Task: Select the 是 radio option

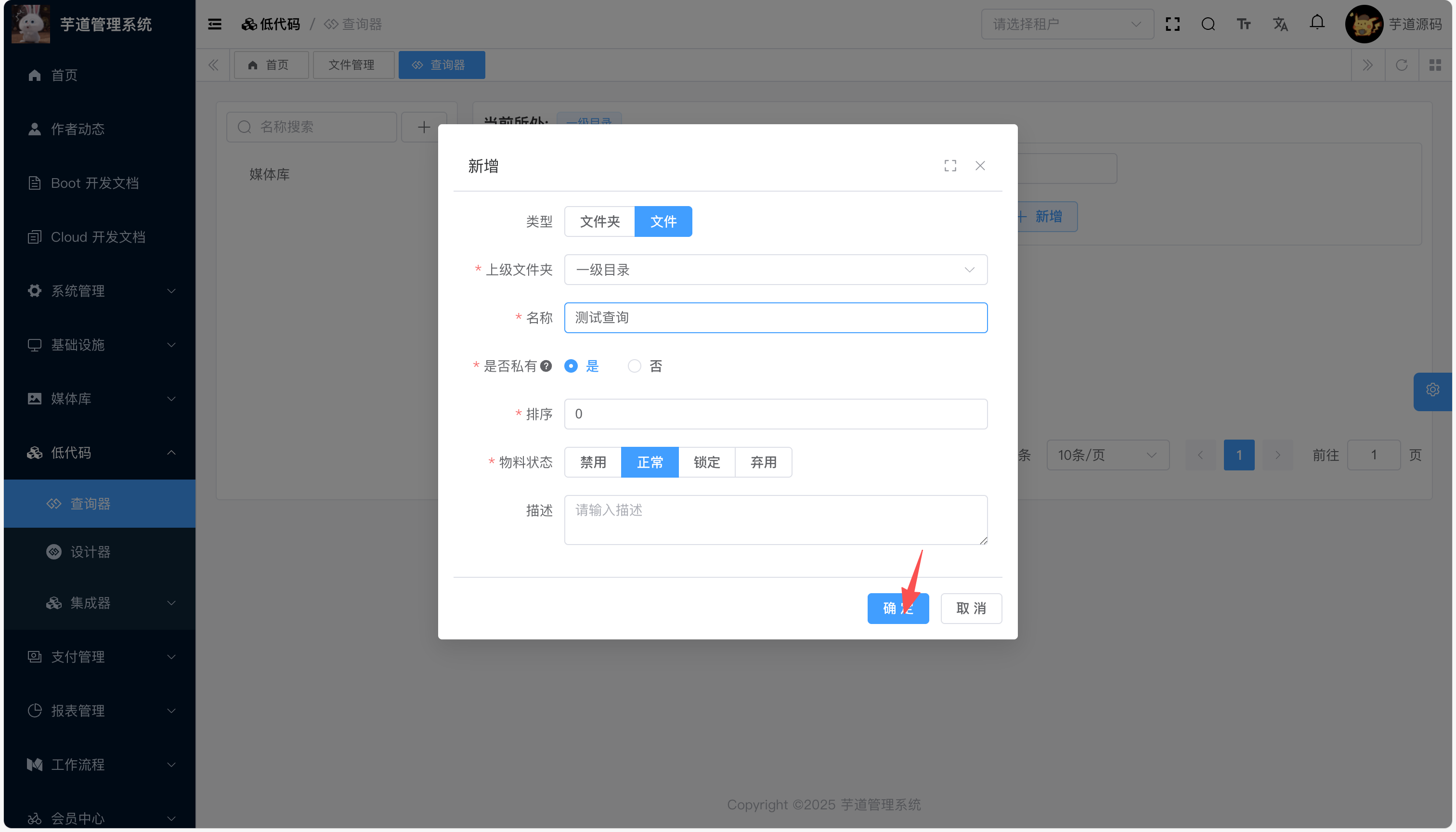Action: tap(571, 366)
